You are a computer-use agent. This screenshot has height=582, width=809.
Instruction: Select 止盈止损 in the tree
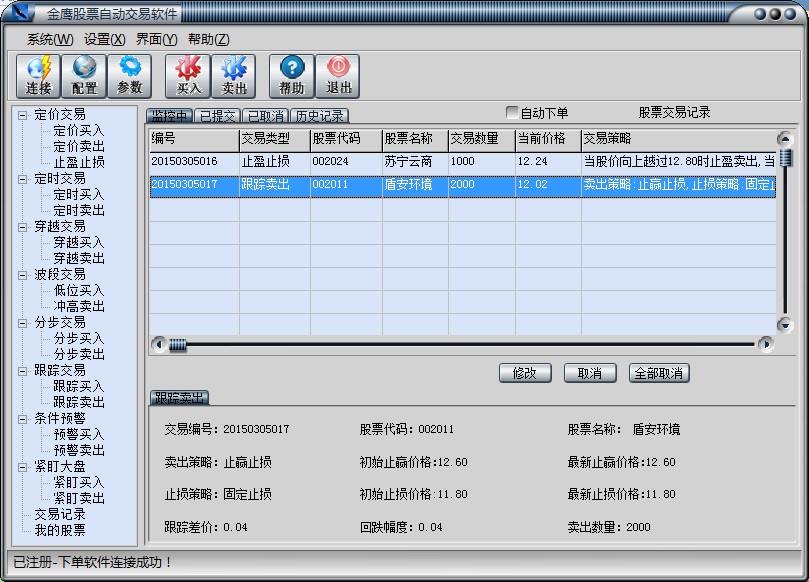tap(79, 162)
